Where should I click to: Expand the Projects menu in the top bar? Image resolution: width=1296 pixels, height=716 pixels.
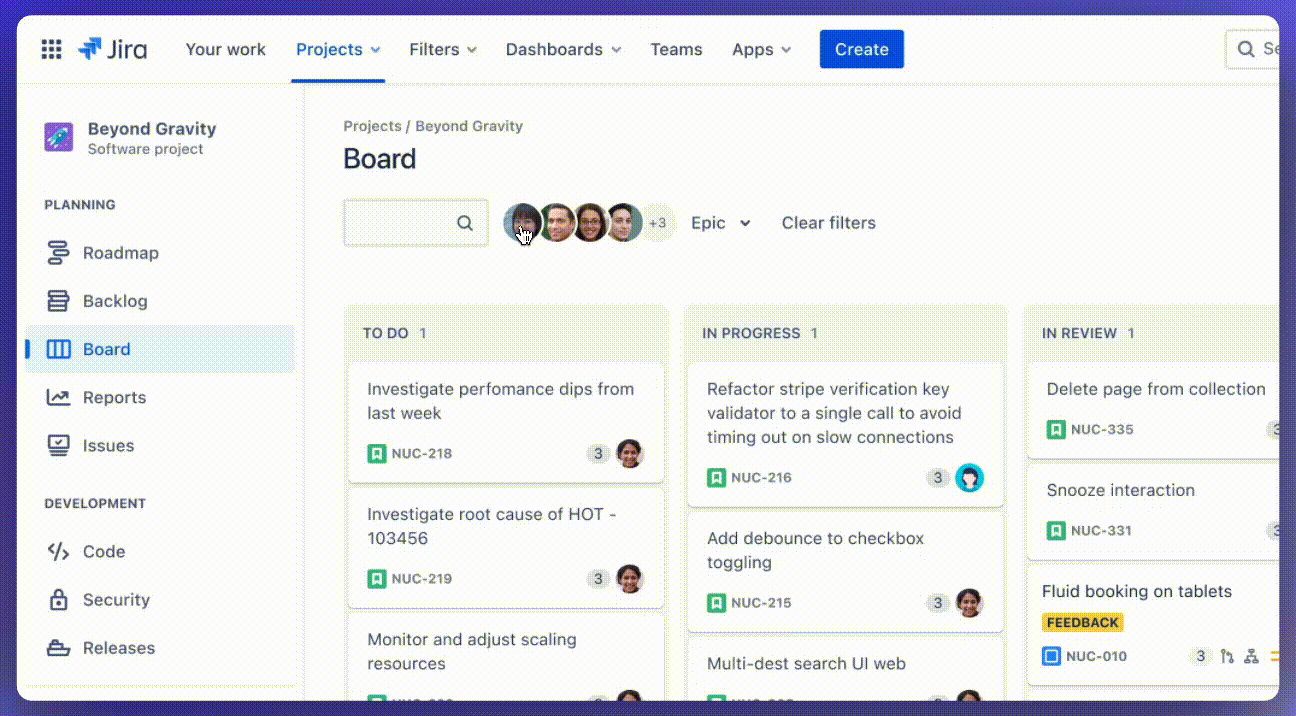click(338, 49)
